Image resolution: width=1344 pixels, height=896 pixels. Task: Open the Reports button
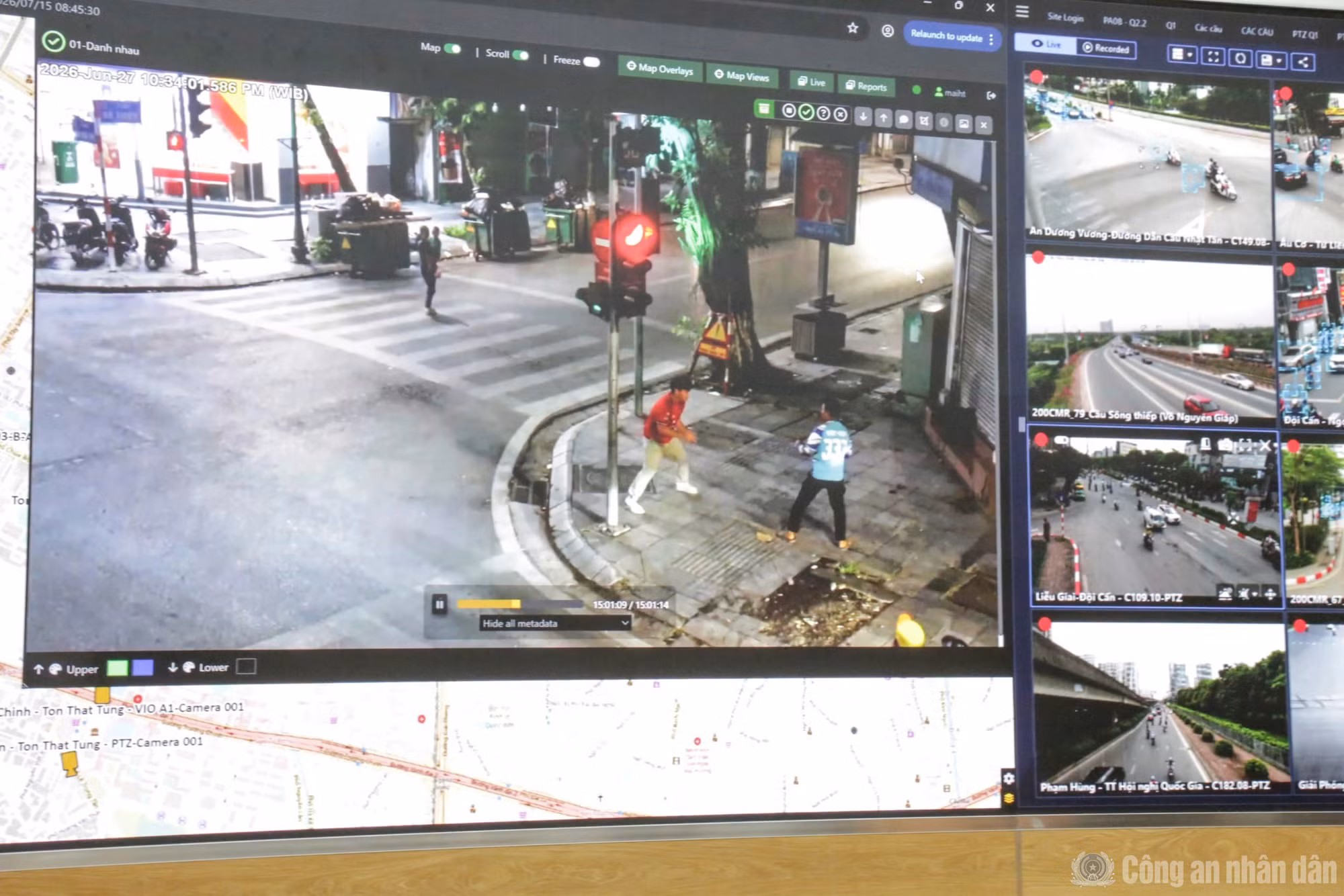[x=866, y=86]
